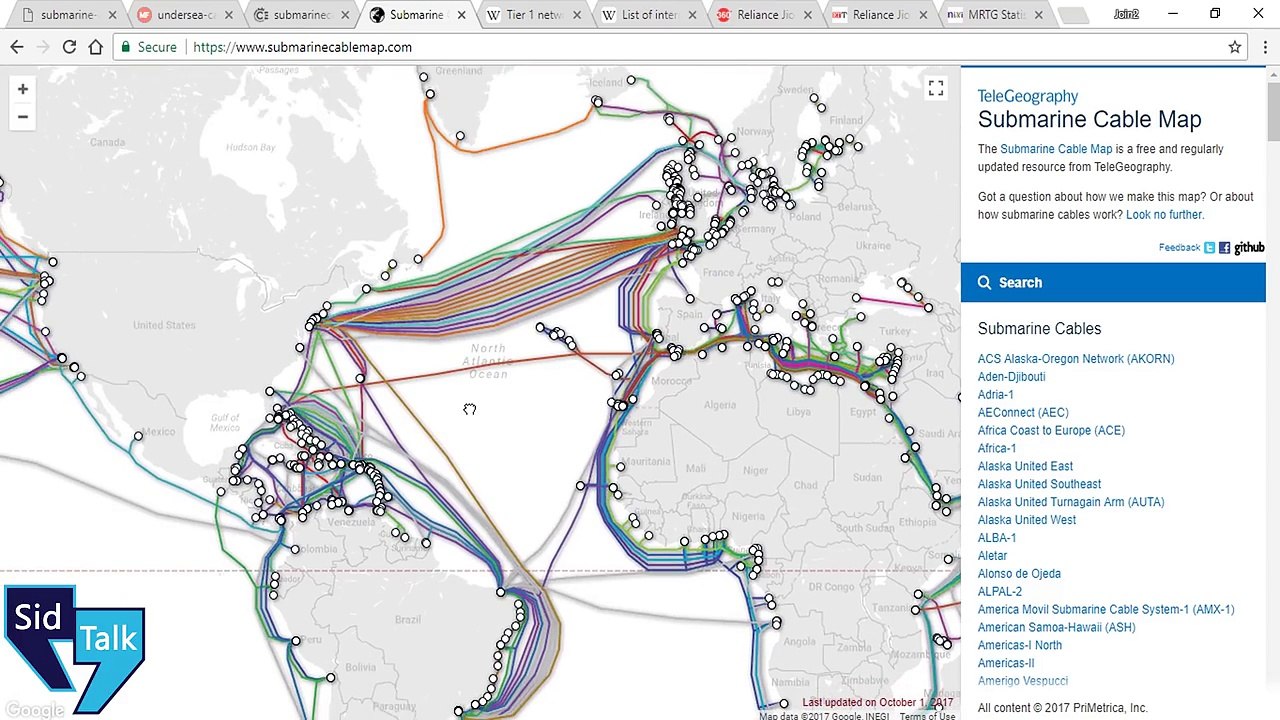Click the sidebar scrollbar up arrow

click(1272, 76)
